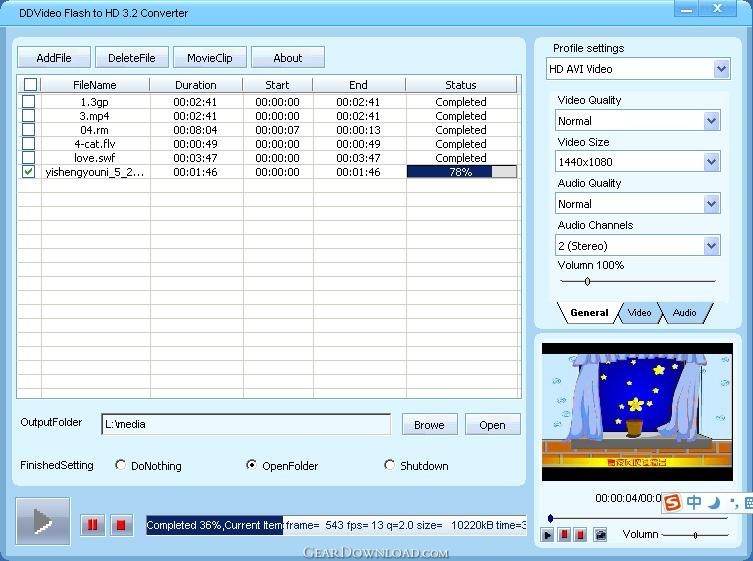Pause the conversion process
753x561 pixels.
pos(92,525)
